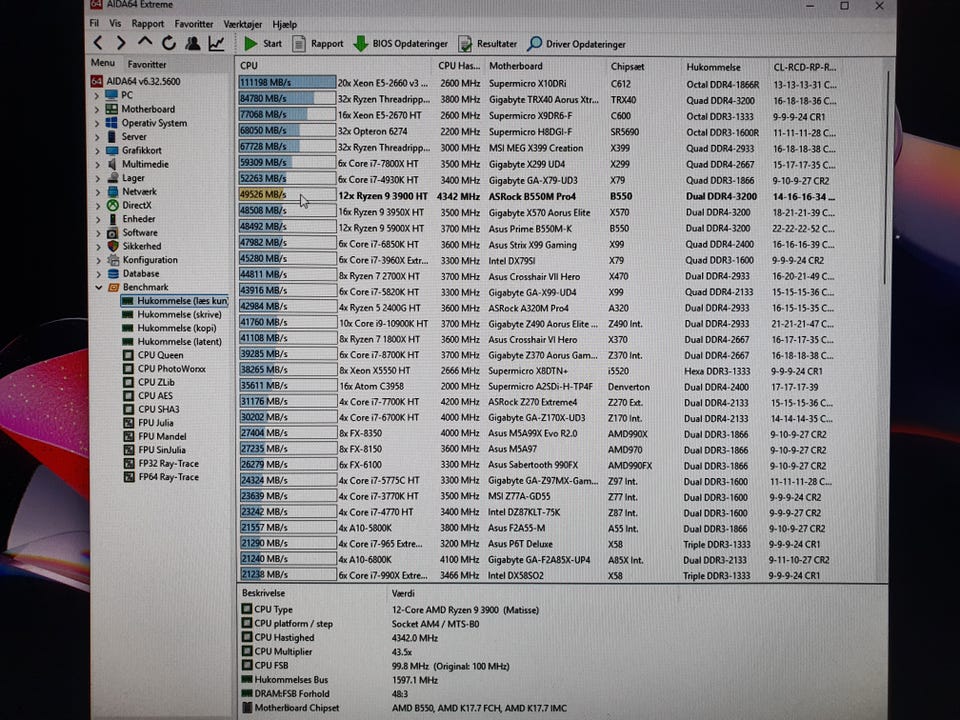Expand the Netværk tree node
960x720 pixels.
click(x=97, y=192)
